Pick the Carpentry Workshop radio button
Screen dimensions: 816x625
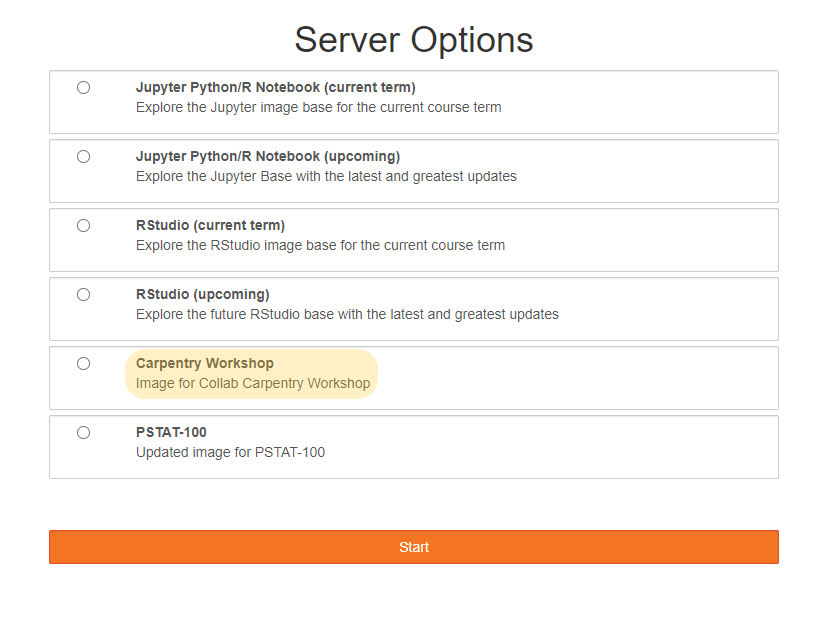[x=83, y=363]
